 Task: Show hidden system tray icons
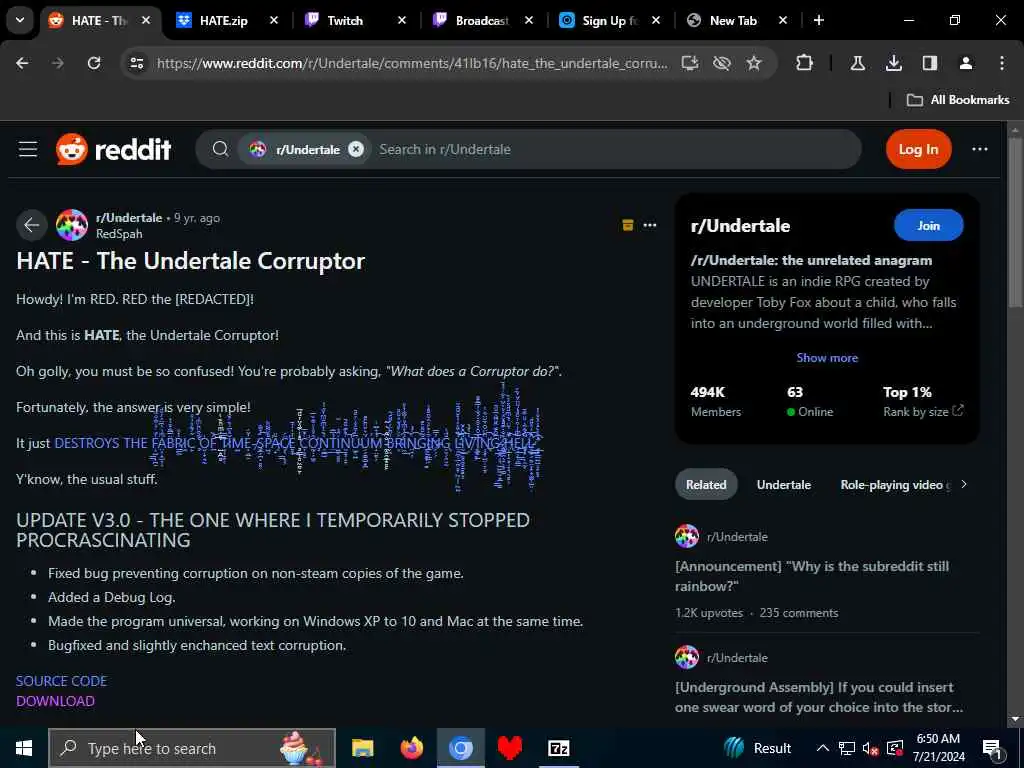pos(823,748)
